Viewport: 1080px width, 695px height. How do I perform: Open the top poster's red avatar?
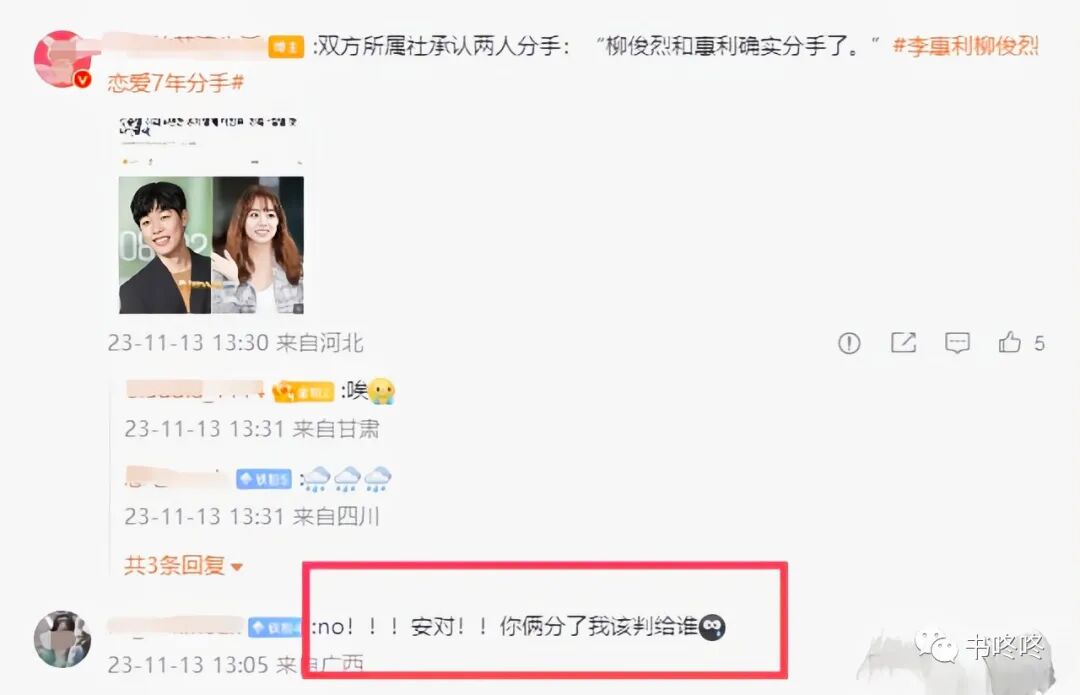click(63, 59)
